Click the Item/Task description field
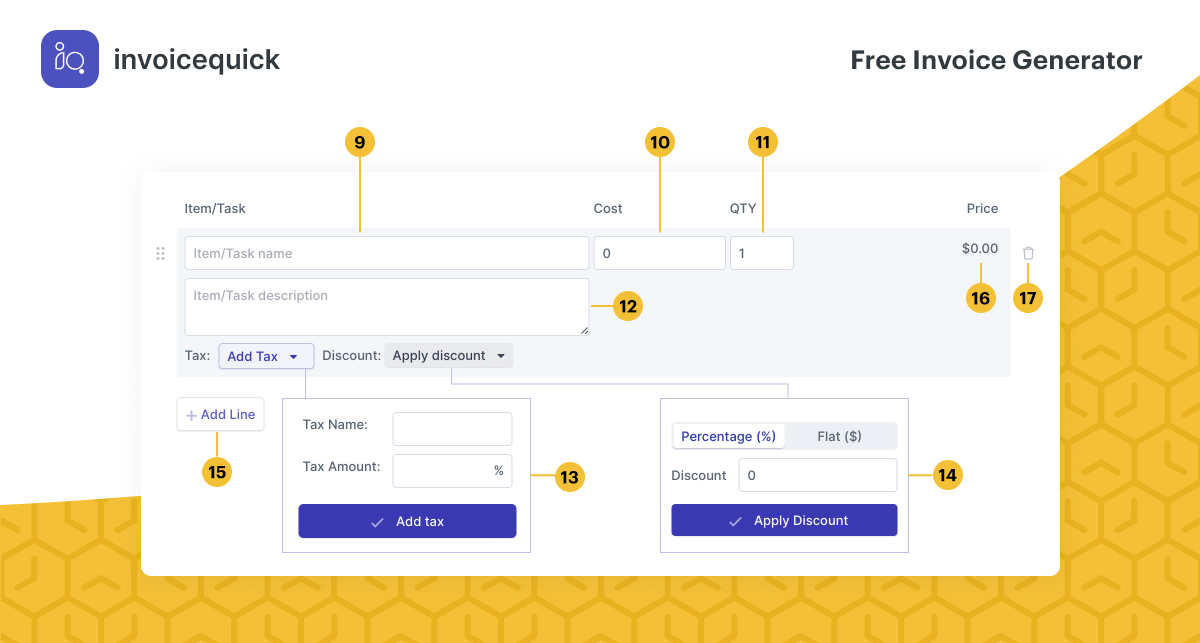This screenshot has height=643, width=1200. 386,306
